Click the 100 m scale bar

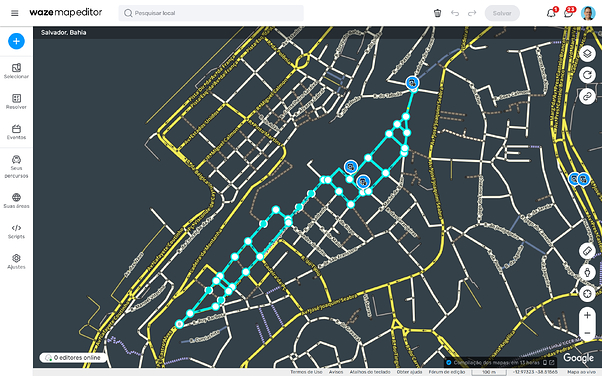(x=489, y=372)
